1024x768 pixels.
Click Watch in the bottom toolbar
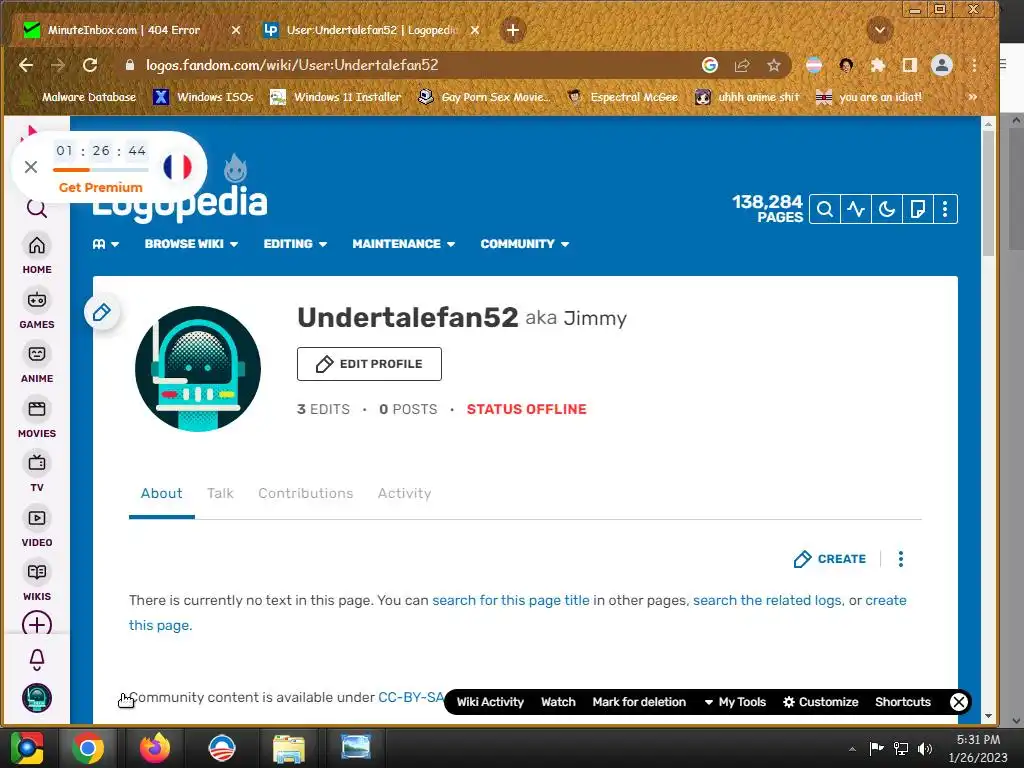[x=558, y=702]
